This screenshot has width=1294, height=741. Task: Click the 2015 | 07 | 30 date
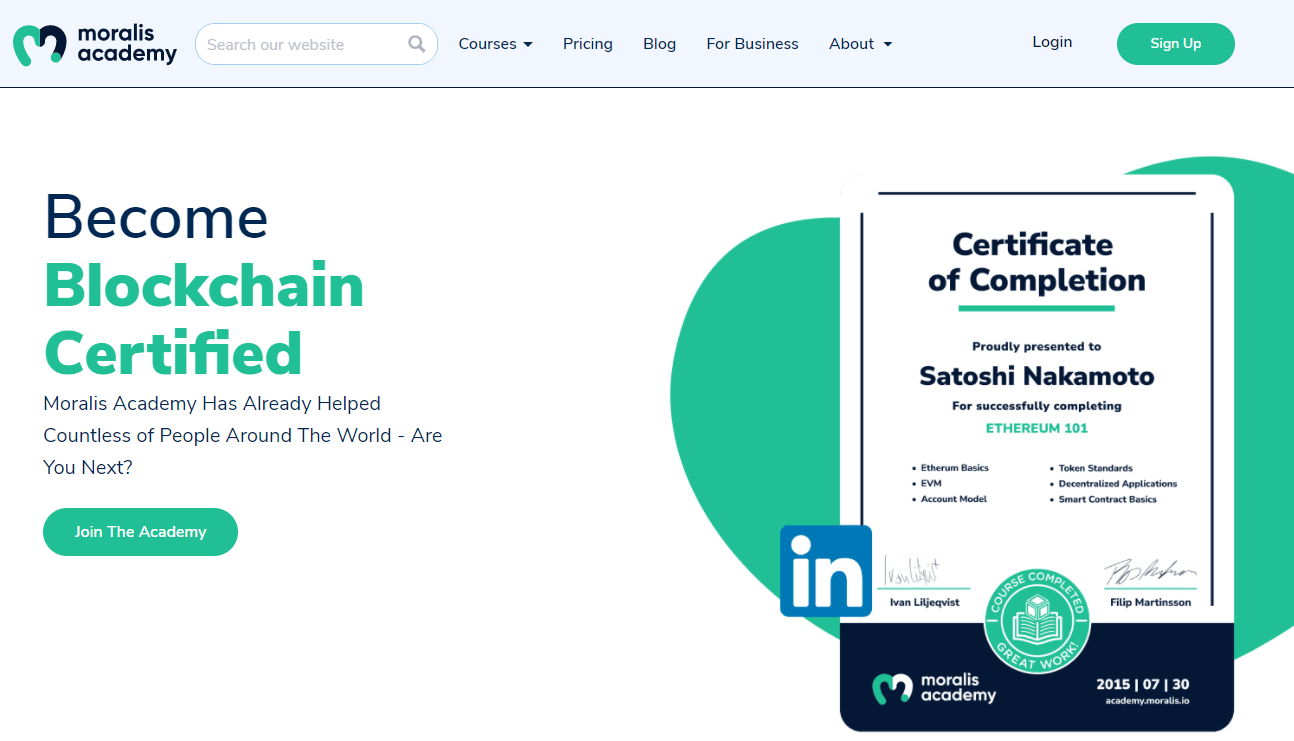point(1143,684)
